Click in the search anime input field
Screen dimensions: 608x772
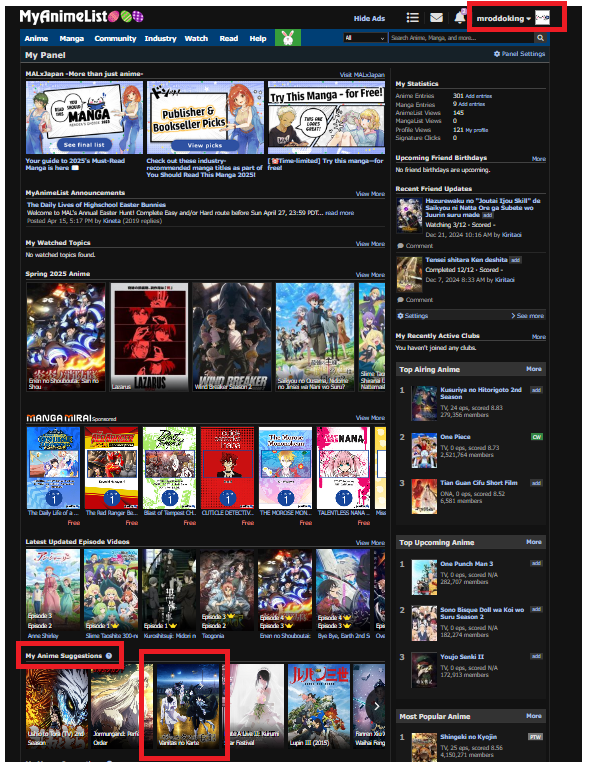[x=461, y=38]
